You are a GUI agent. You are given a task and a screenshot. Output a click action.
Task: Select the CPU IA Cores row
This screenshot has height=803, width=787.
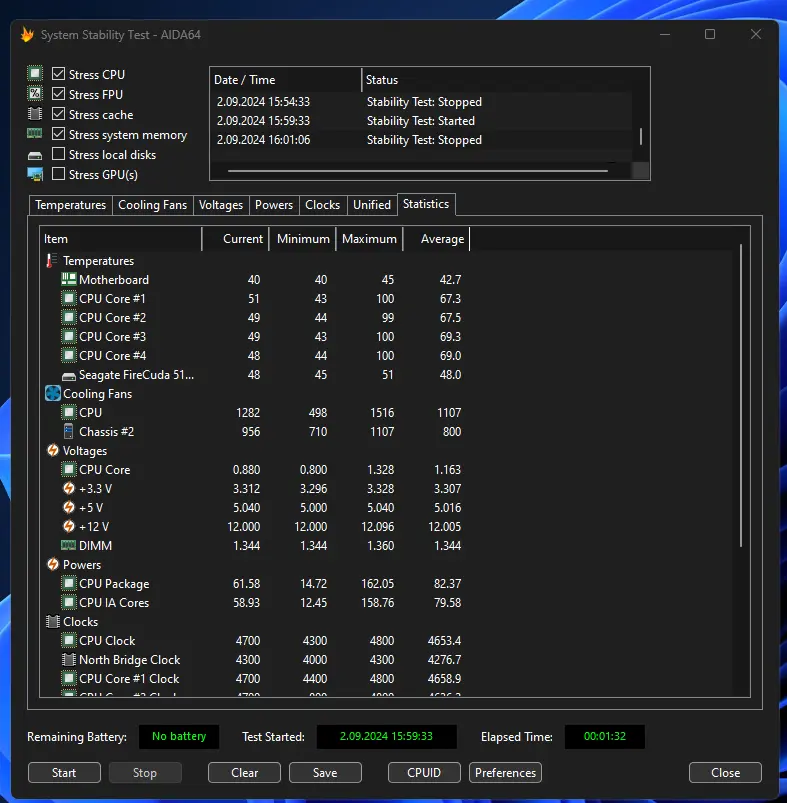255,603
